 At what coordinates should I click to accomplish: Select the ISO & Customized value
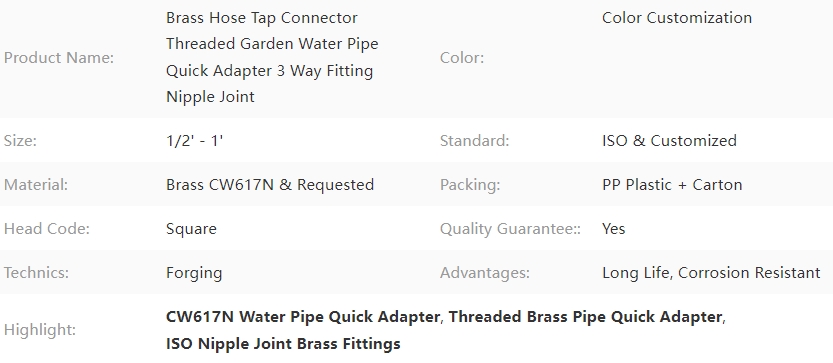[669, 141]
